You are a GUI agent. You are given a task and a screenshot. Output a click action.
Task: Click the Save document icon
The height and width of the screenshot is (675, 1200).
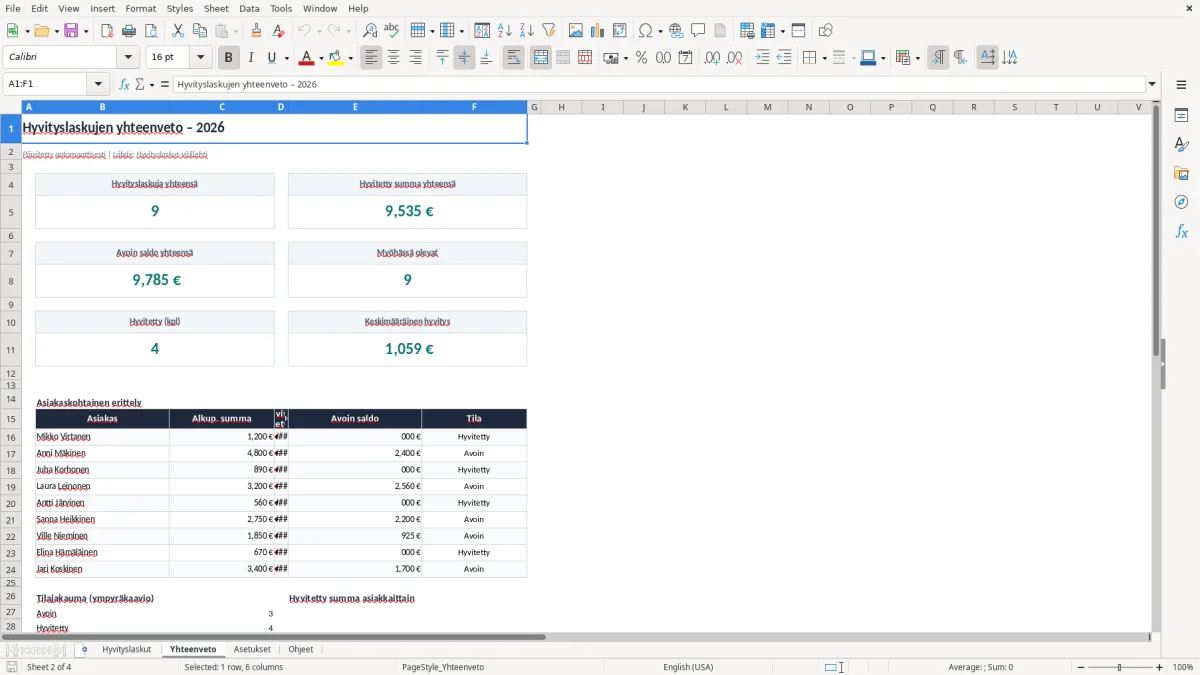pyautogui.click(x=71, y=31)
